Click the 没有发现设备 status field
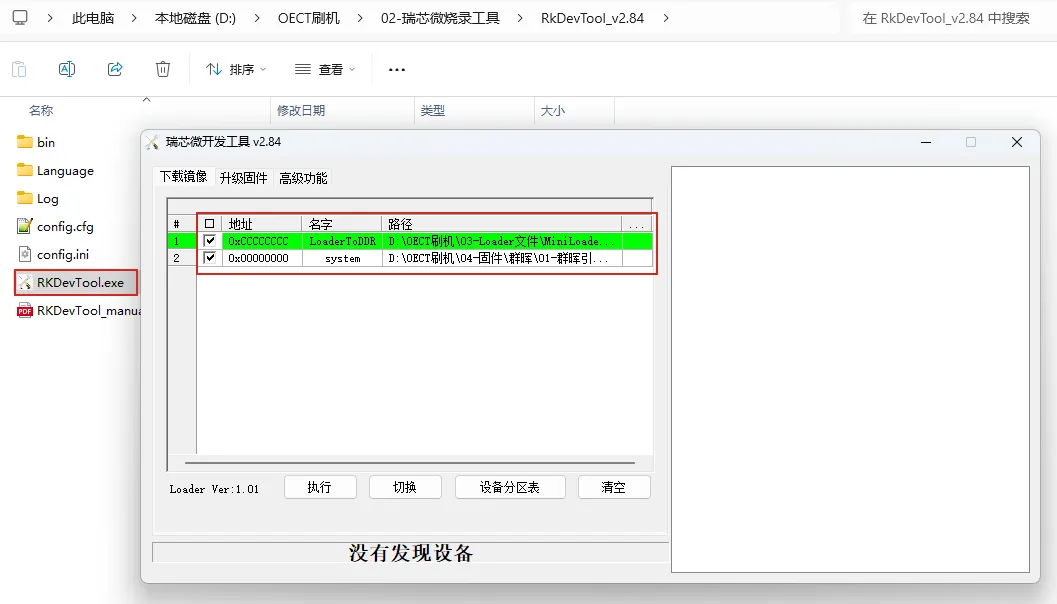Viewport: 1057px width, 604px height. [x=411, y=553]
